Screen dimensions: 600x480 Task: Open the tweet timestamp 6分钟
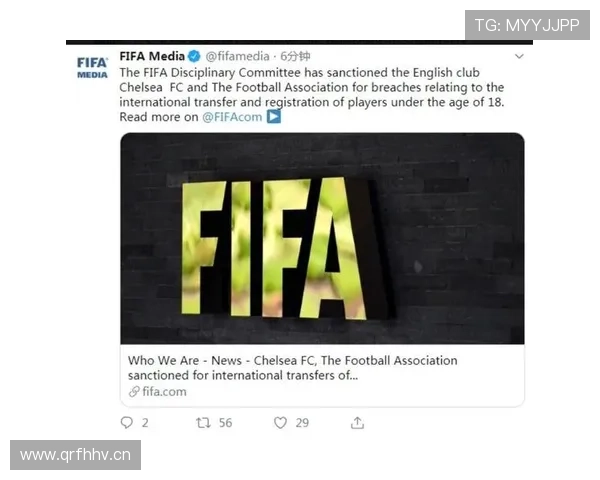tap(295, 56)
